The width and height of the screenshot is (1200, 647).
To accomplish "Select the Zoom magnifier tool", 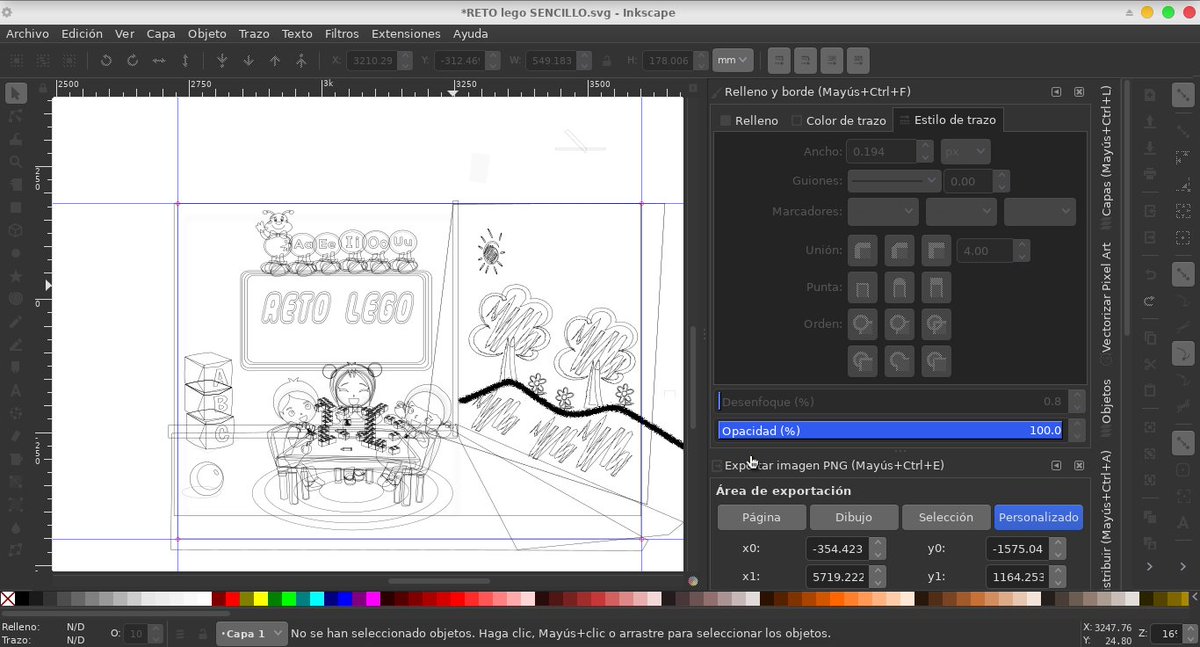I will (15, 161).
